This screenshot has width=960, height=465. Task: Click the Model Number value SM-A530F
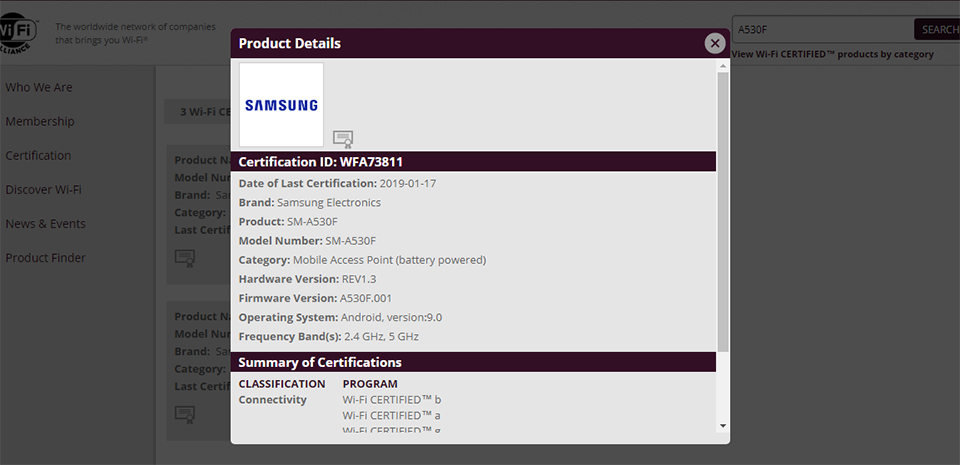point(351,240)
